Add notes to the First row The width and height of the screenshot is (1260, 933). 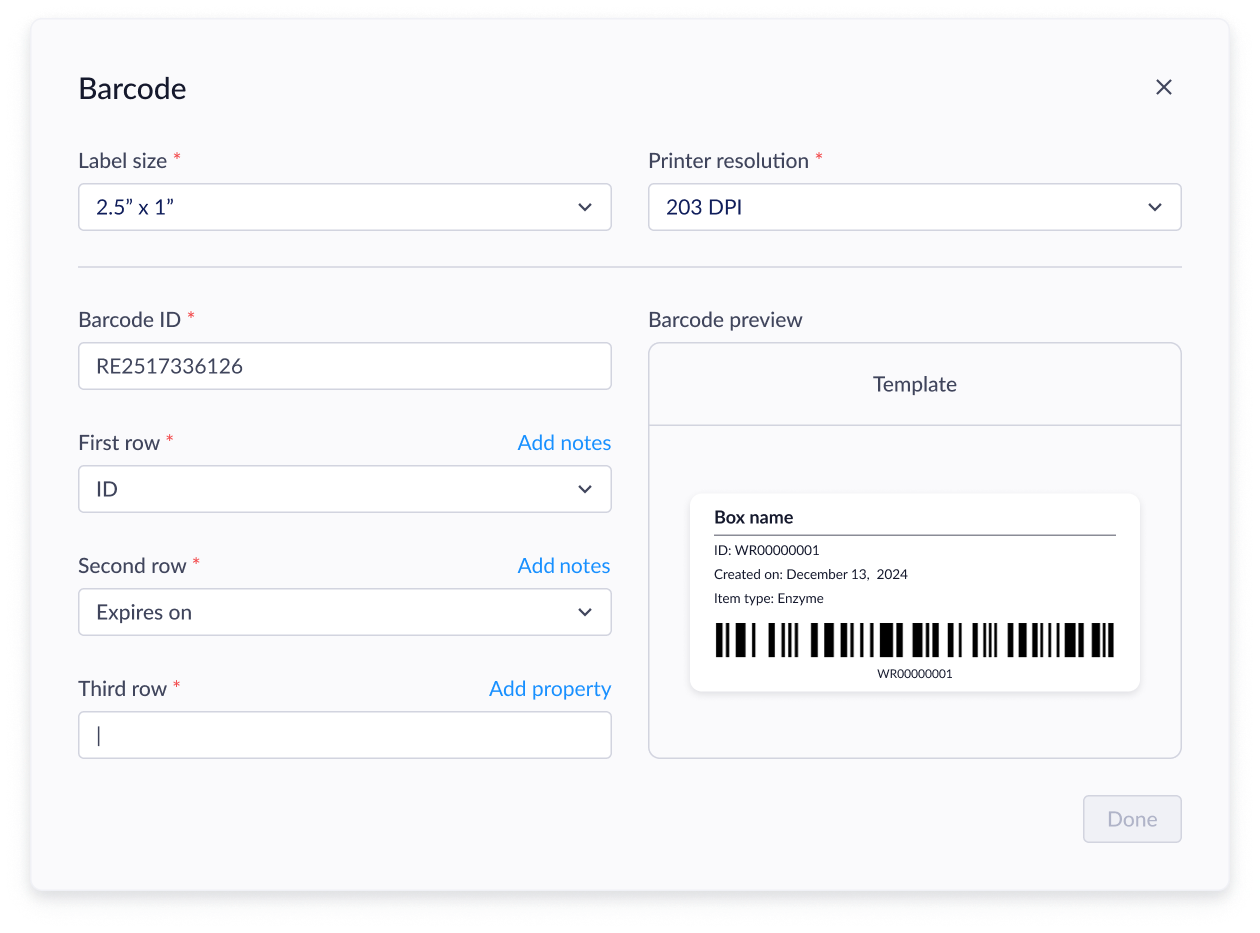564,442
